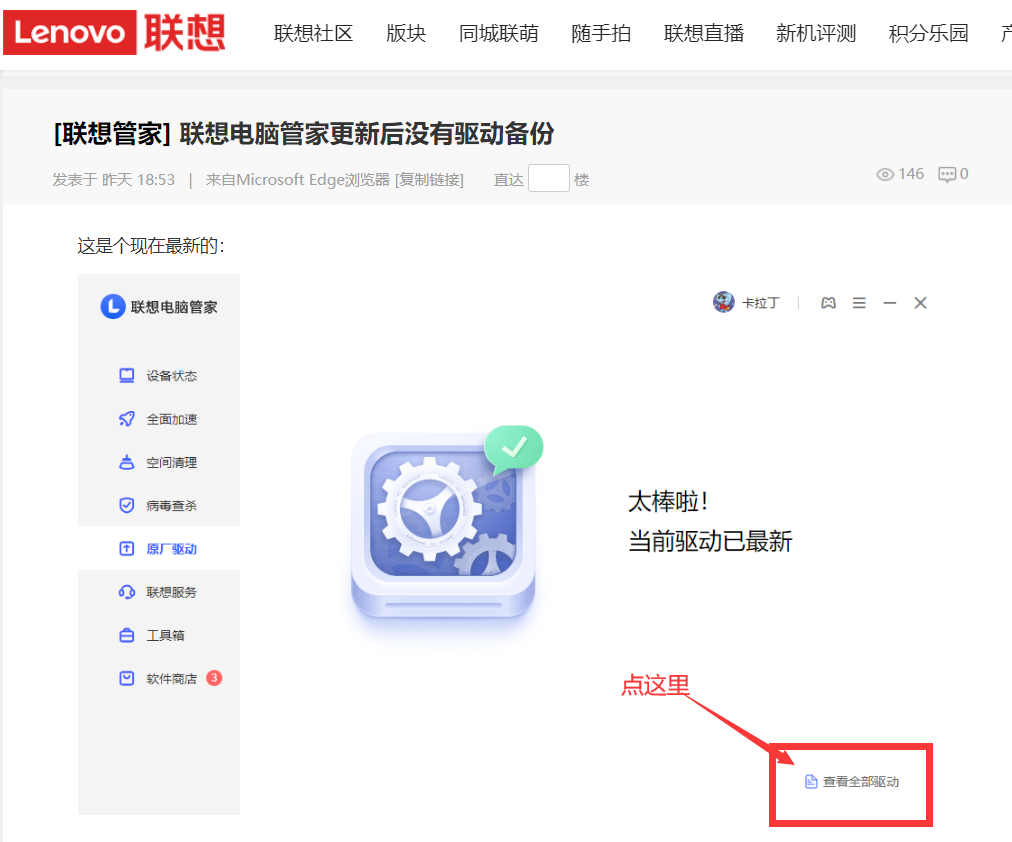This screenshot has width=1012, height=842.
Task: Focus the 直达 floor number input box
Action: coord(549,178)
